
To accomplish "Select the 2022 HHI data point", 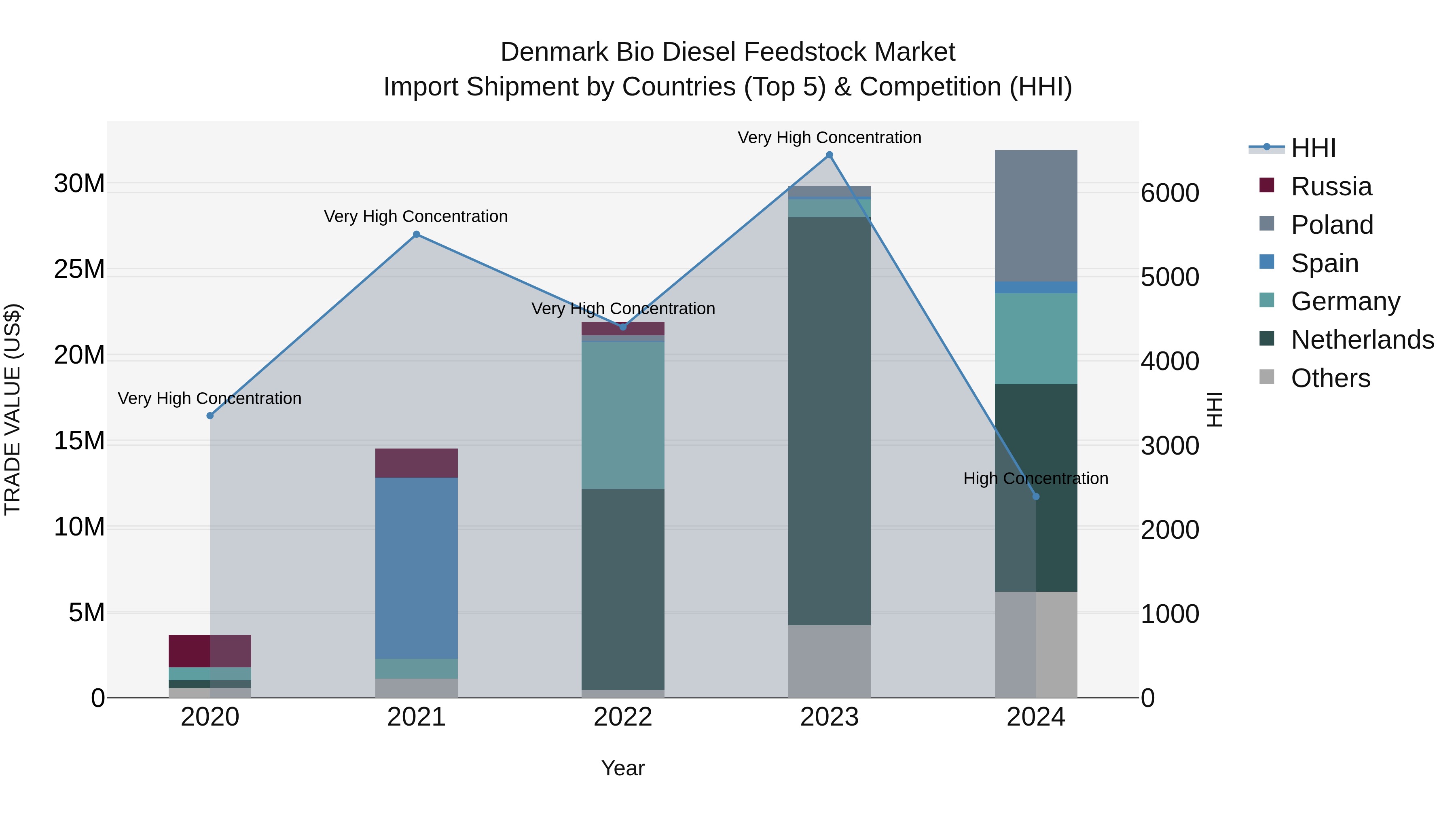I will coord(623,327).
